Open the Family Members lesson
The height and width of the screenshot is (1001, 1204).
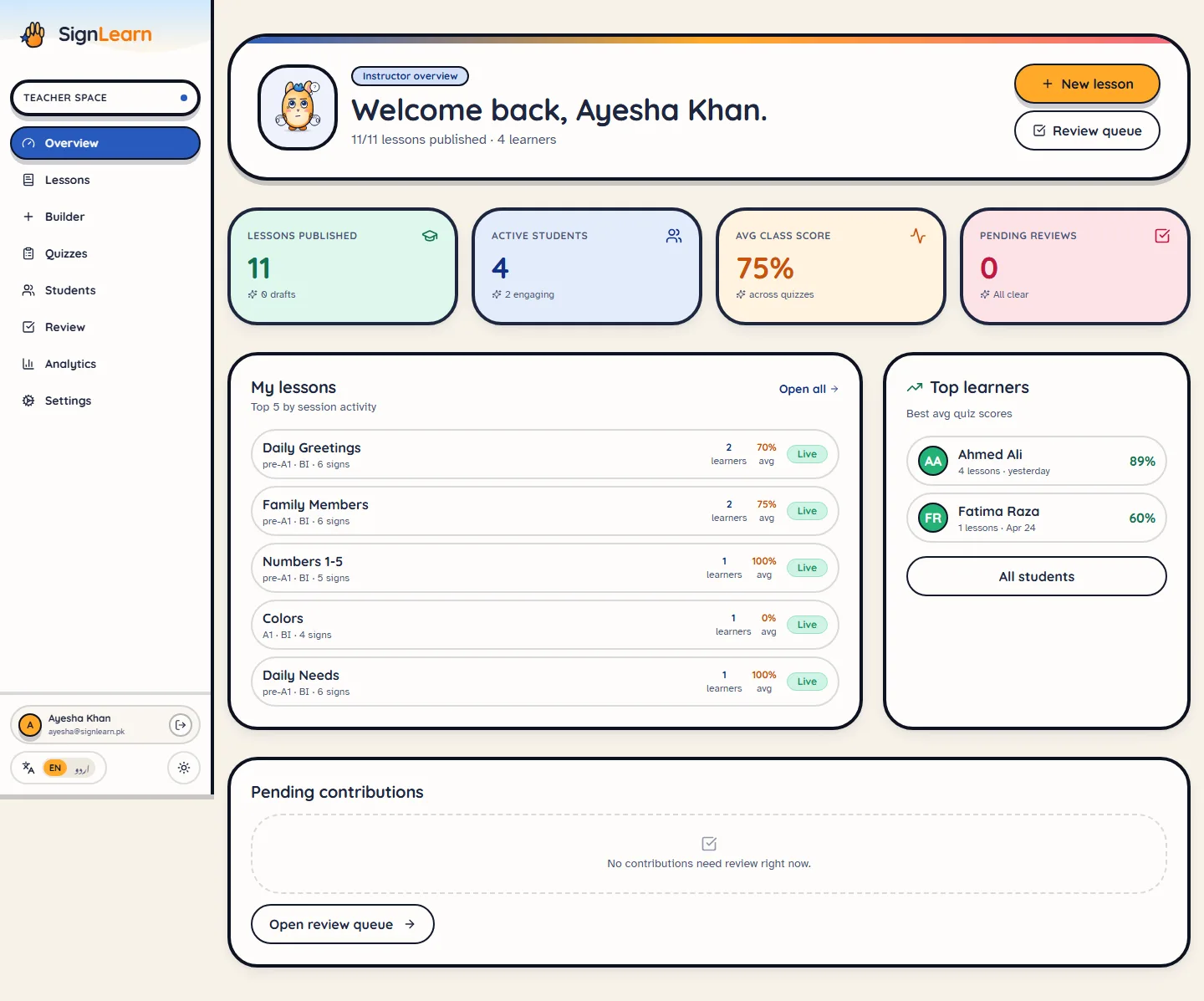pyautogui.click(x=545, y=511)
